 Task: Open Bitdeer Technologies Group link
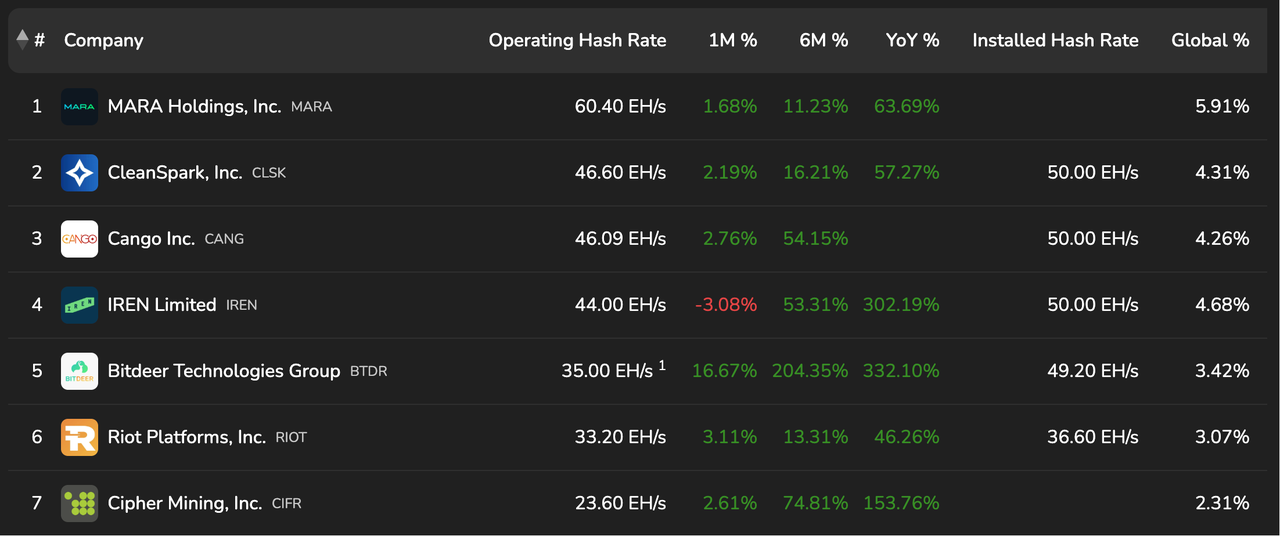point(224,371)
